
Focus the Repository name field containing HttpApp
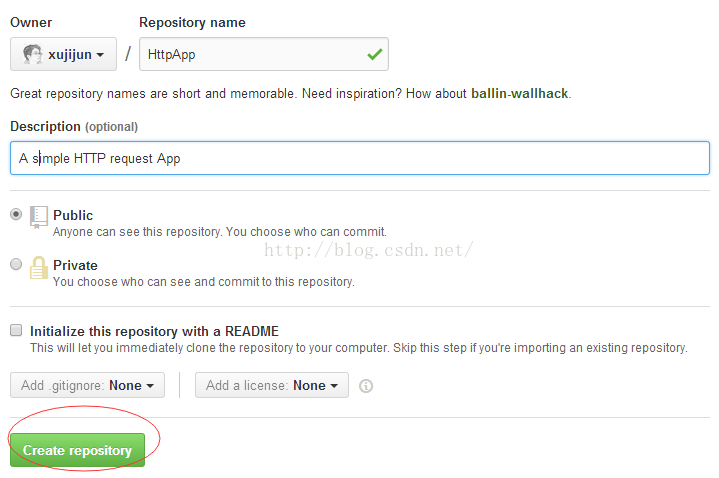point(264,54)
